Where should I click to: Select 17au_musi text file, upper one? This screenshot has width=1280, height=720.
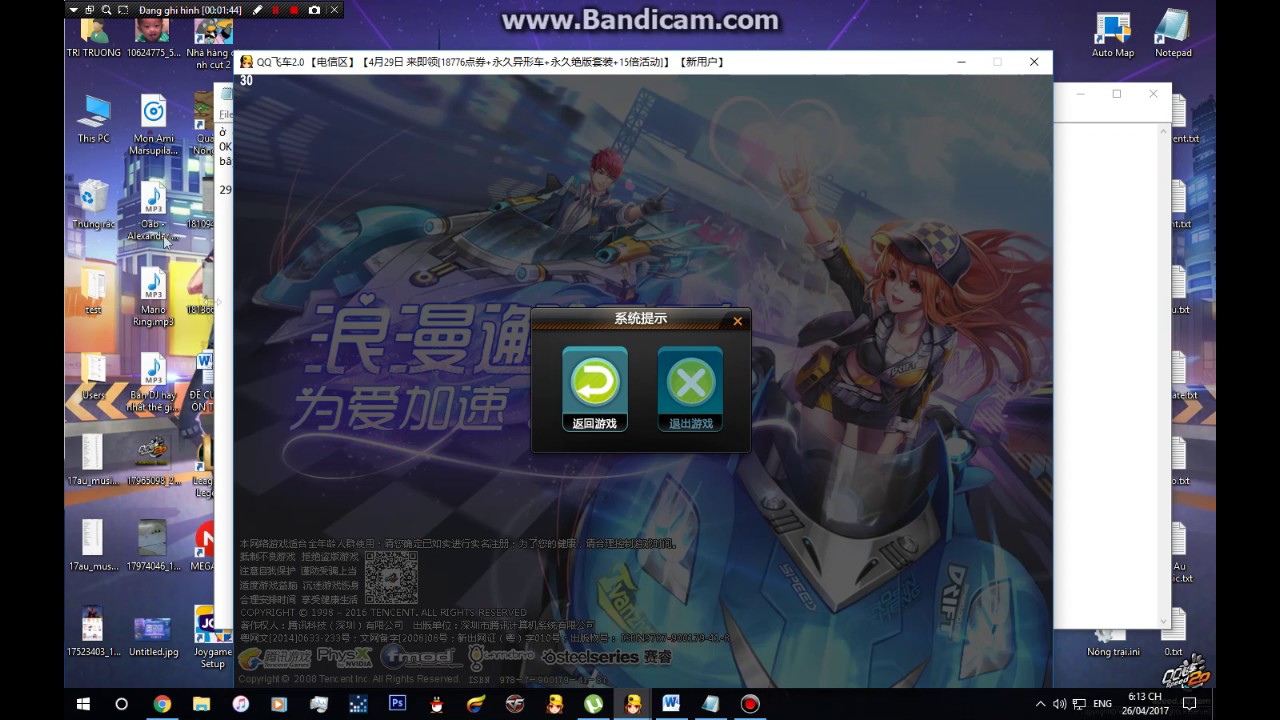point(93,460)
